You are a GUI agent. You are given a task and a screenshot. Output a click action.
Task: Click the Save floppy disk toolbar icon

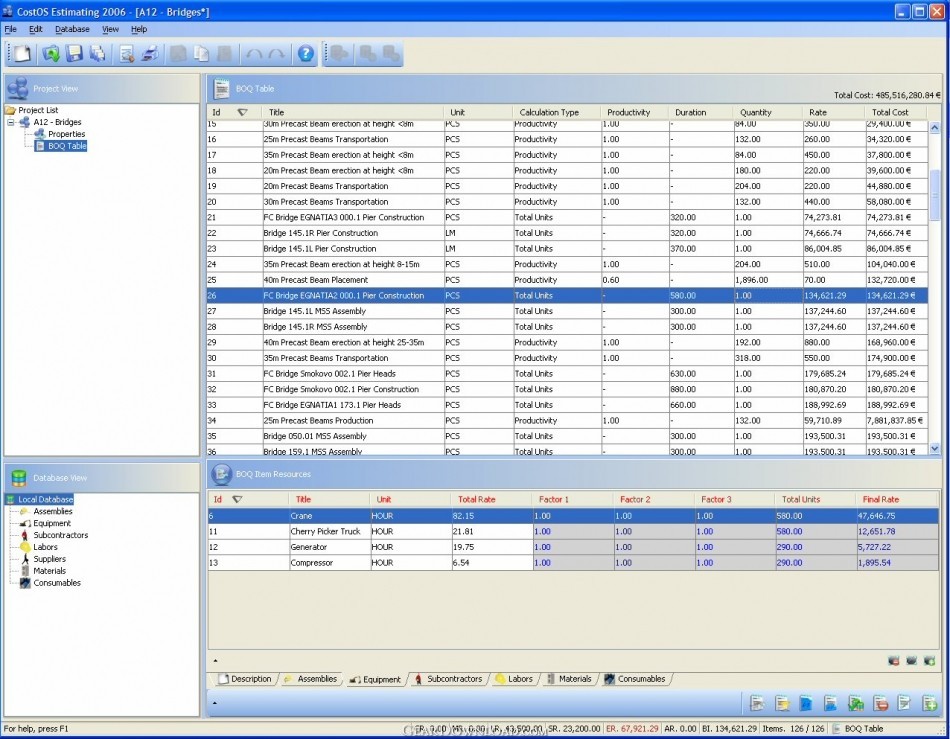point(74,54)
